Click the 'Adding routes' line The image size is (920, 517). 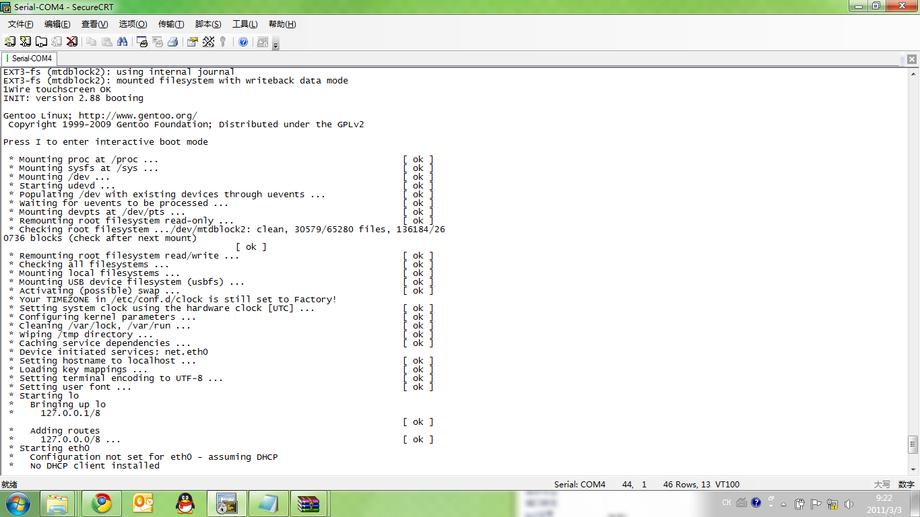coord(65,430)
